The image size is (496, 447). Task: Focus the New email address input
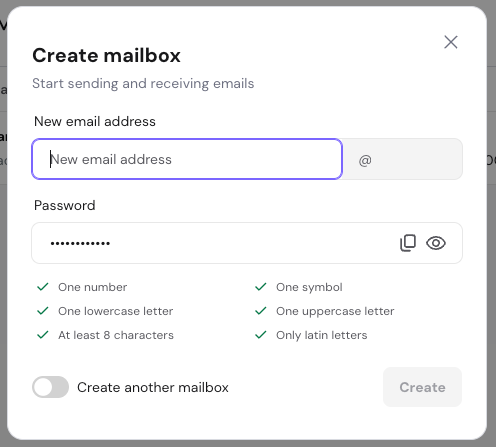(187, 159)
